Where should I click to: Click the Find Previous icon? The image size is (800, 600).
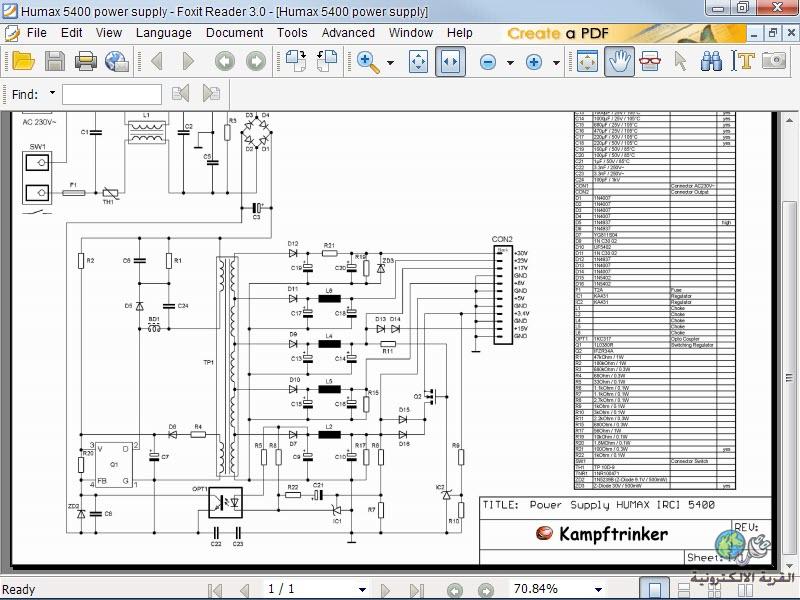(181, 94)
